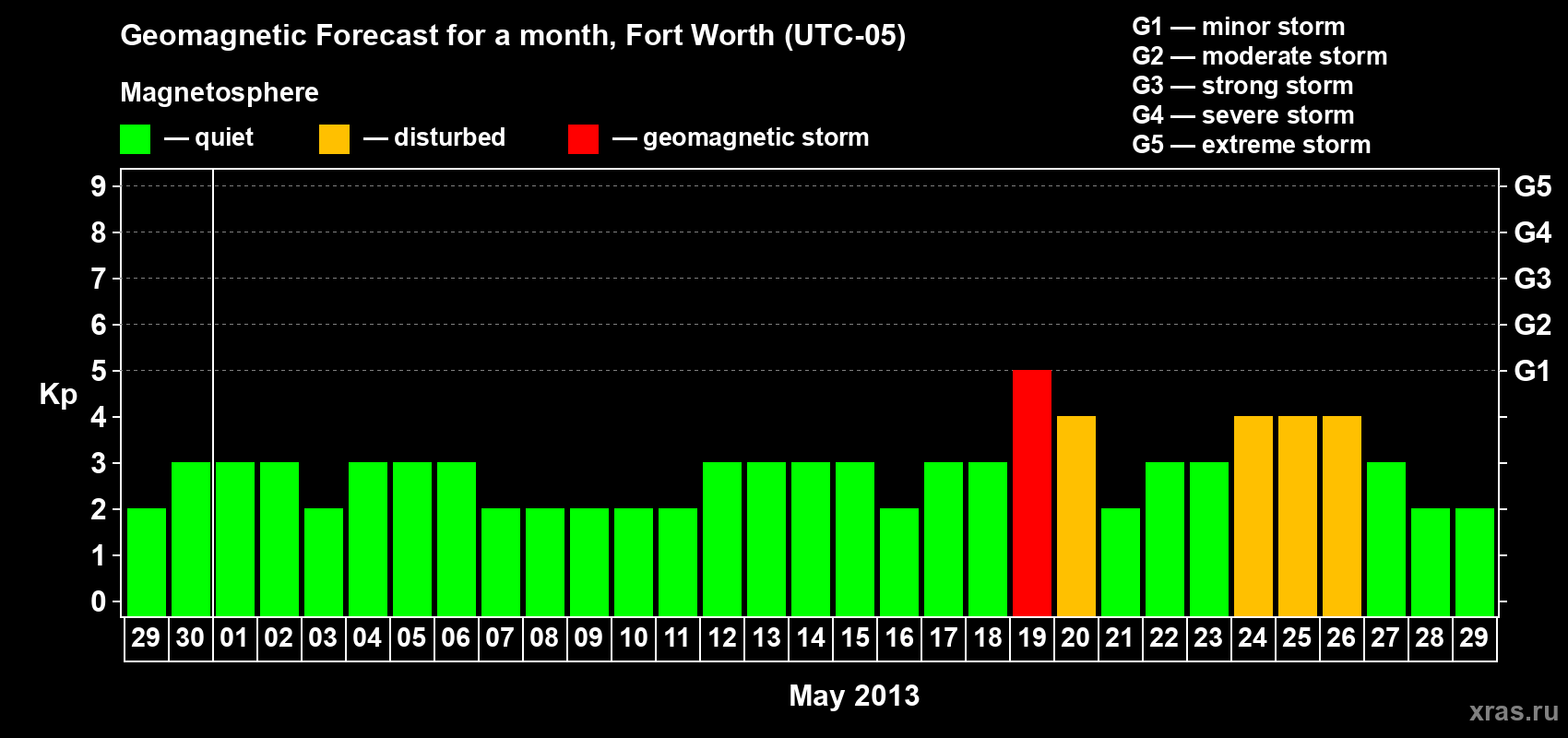Click the orange bar for day 25
The height and width of the screenshot is (738, 1568).
point(1298,517)
